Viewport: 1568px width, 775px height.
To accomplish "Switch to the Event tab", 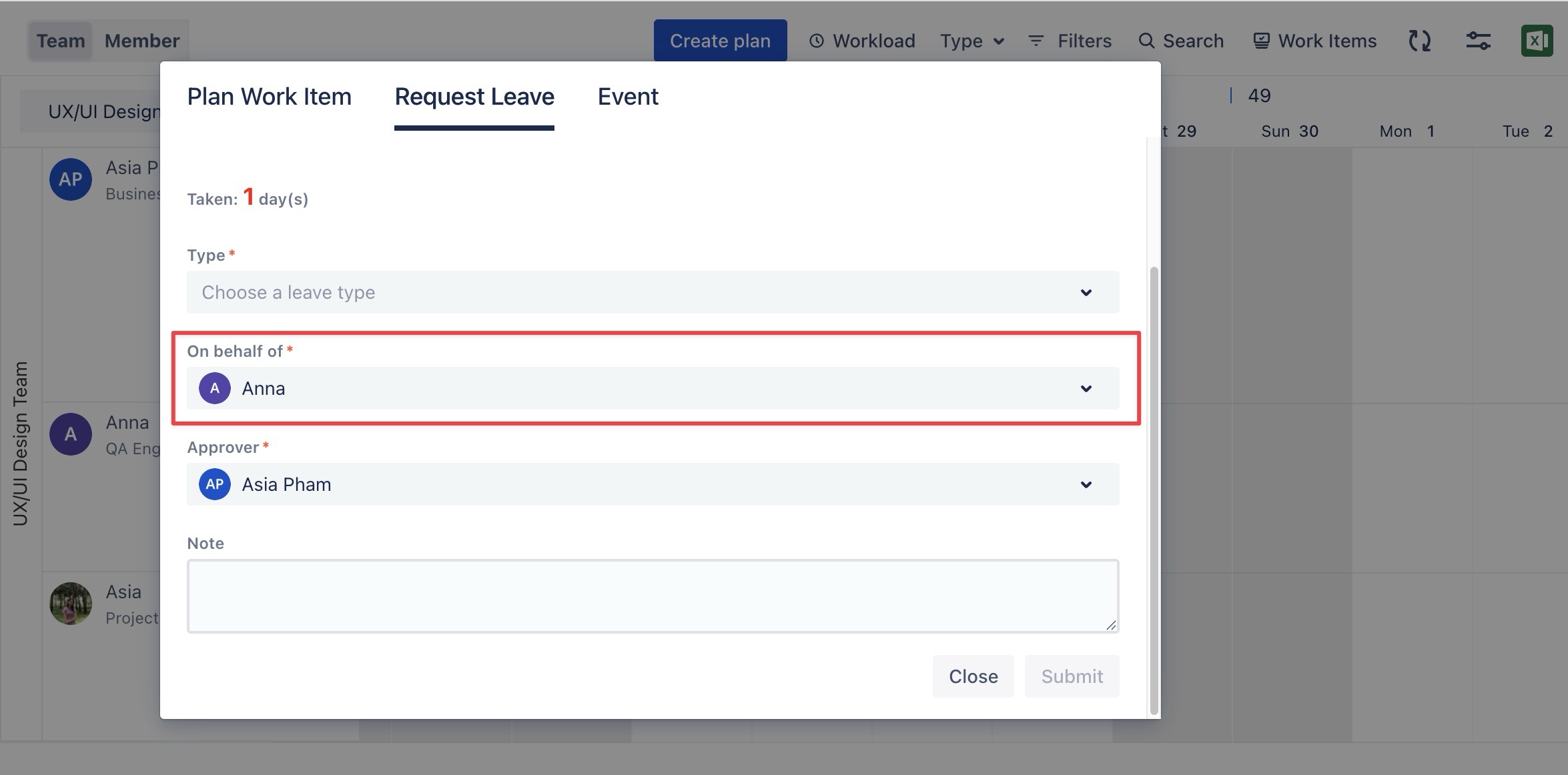I will click(x=627, y=97).
